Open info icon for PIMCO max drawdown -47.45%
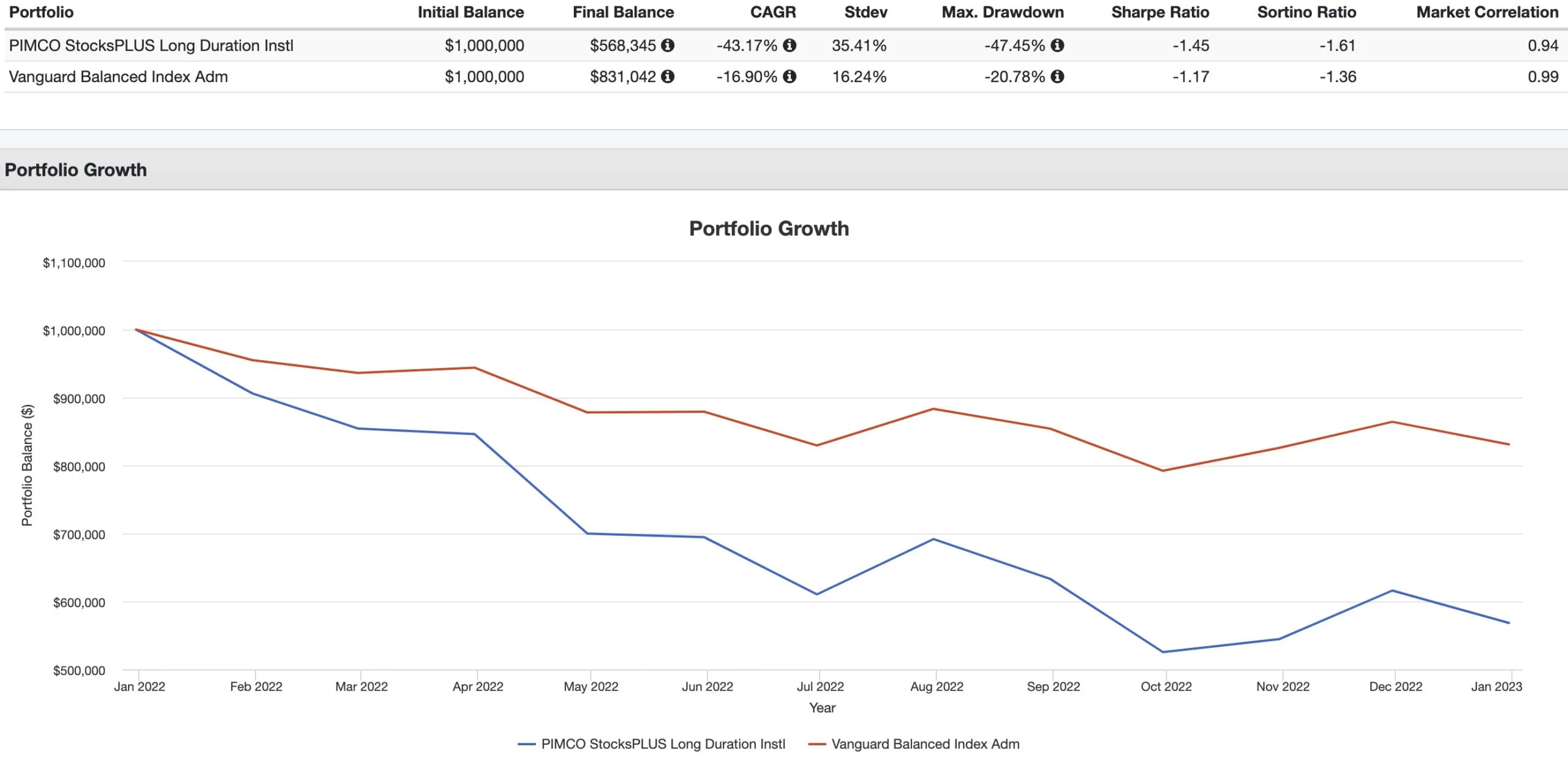The height and width of the screenshot is (760, 1568). click(1057, 45)
